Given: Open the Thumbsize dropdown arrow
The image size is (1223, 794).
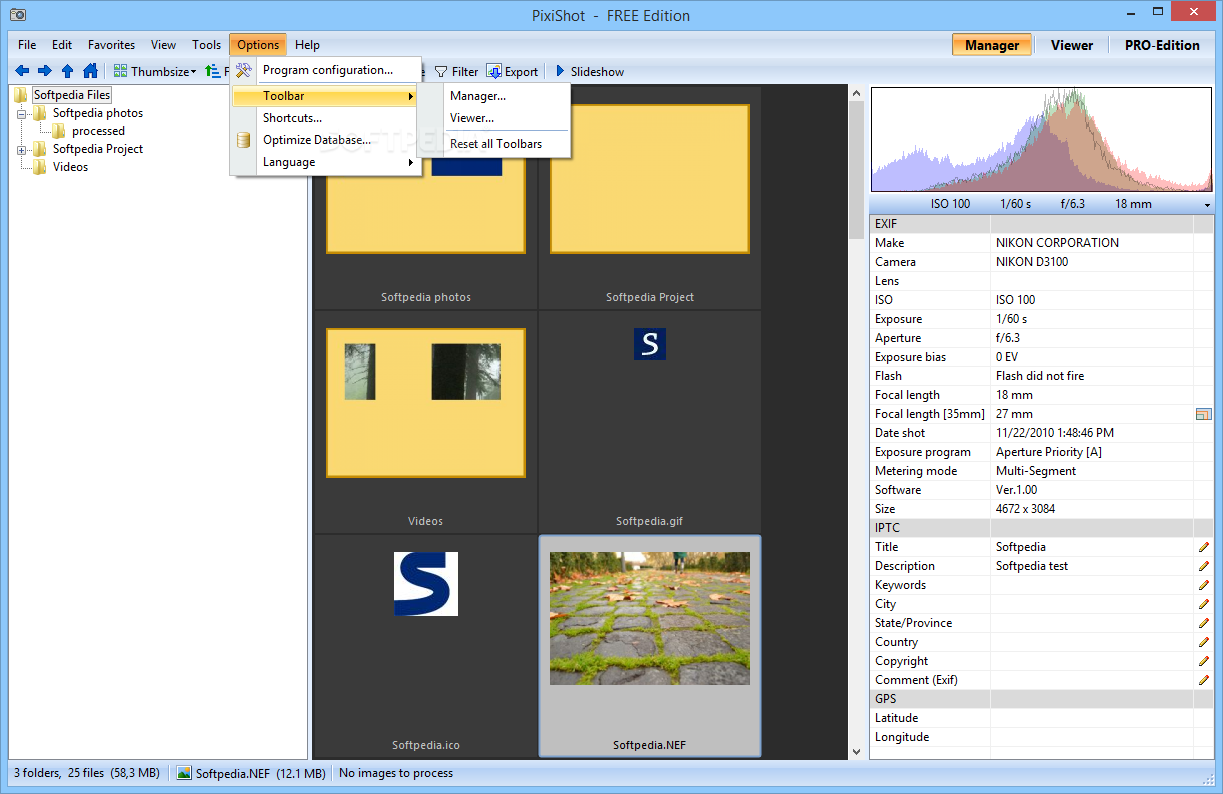Looking at the screenshot, I should tap(193, 72).
